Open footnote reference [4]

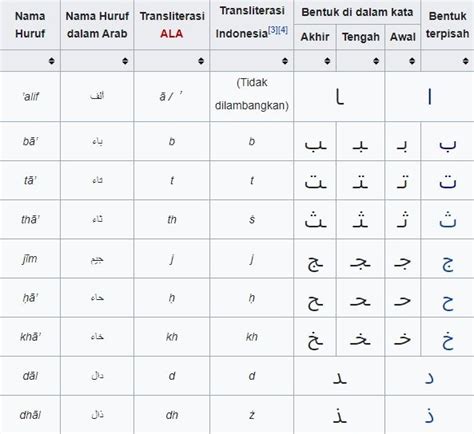pos(283,30)
